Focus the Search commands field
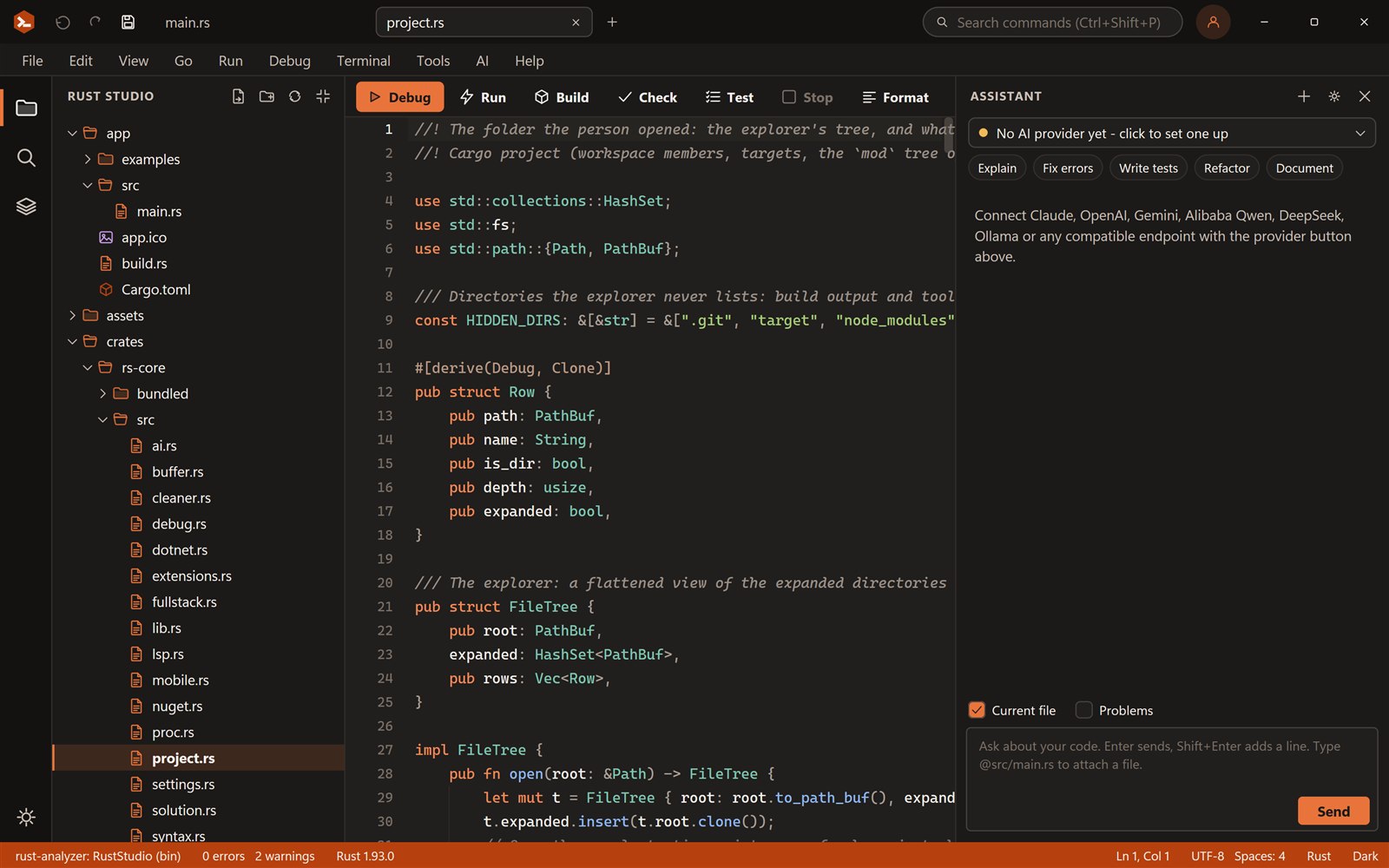 [1052, 23]
